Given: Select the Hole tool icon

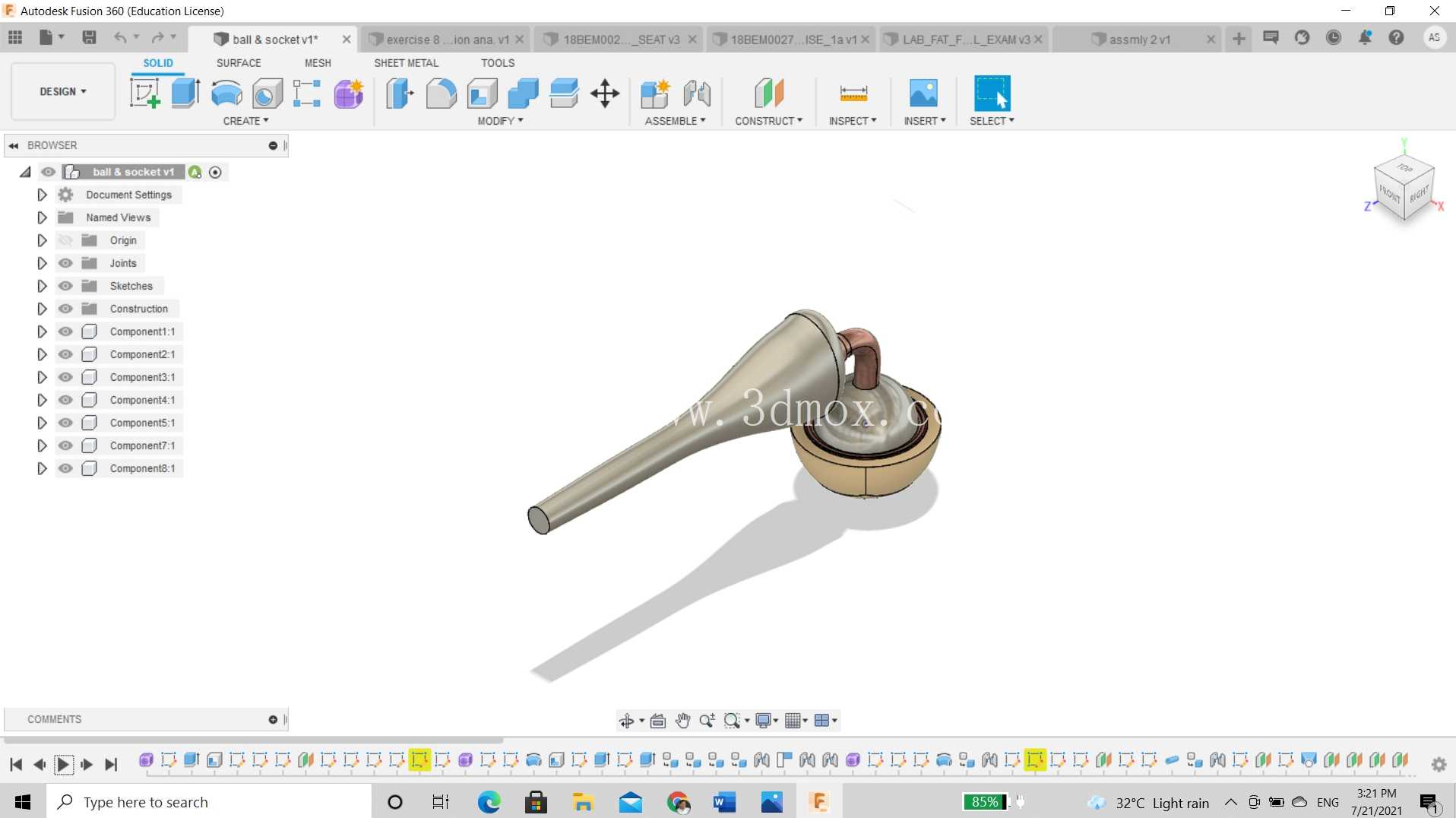Looking at the screenshot, I should coord(267,94).
